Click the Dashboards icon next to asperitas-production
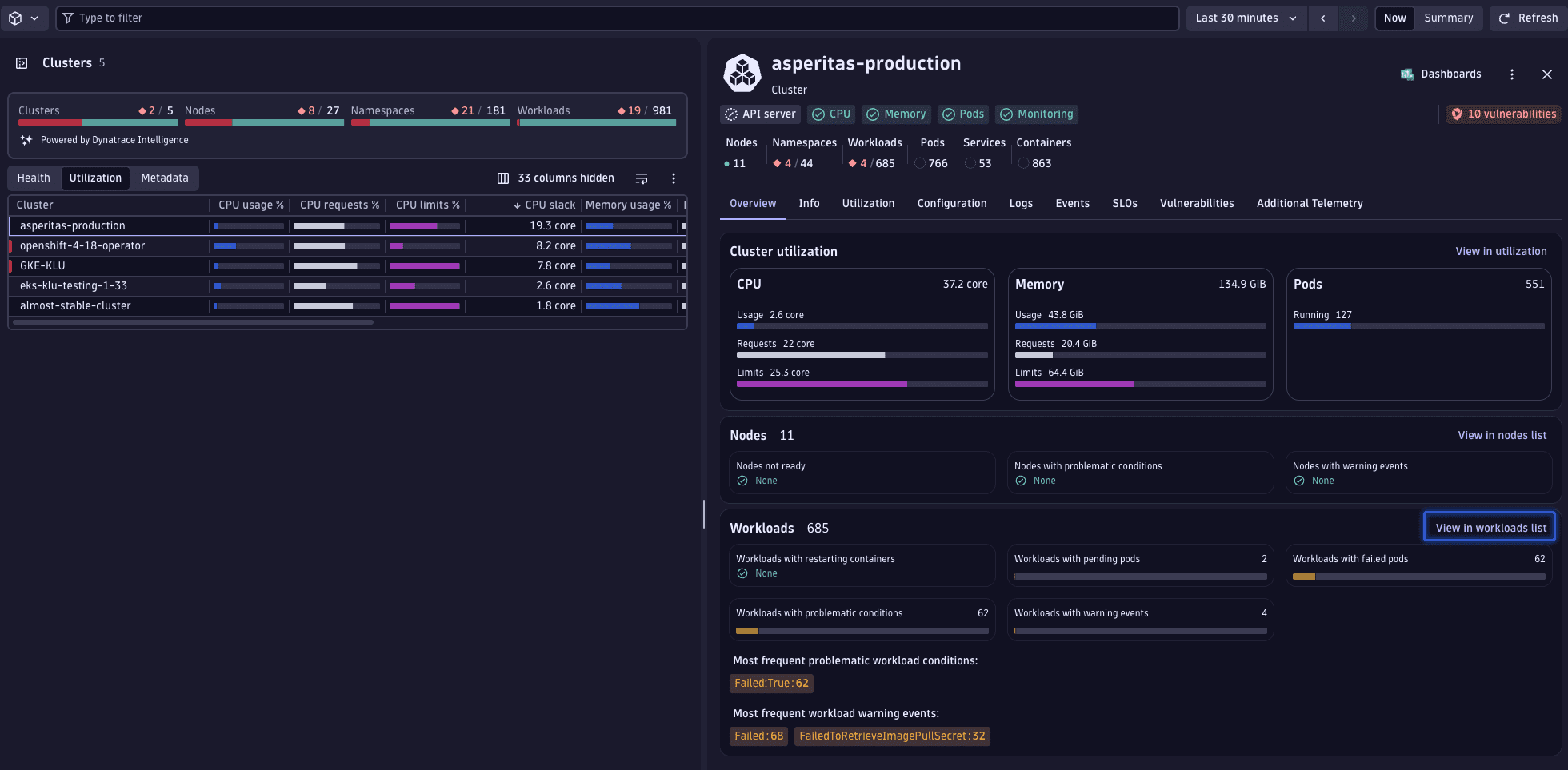Screen dimensions: 1568x770 pos(1407,74)
